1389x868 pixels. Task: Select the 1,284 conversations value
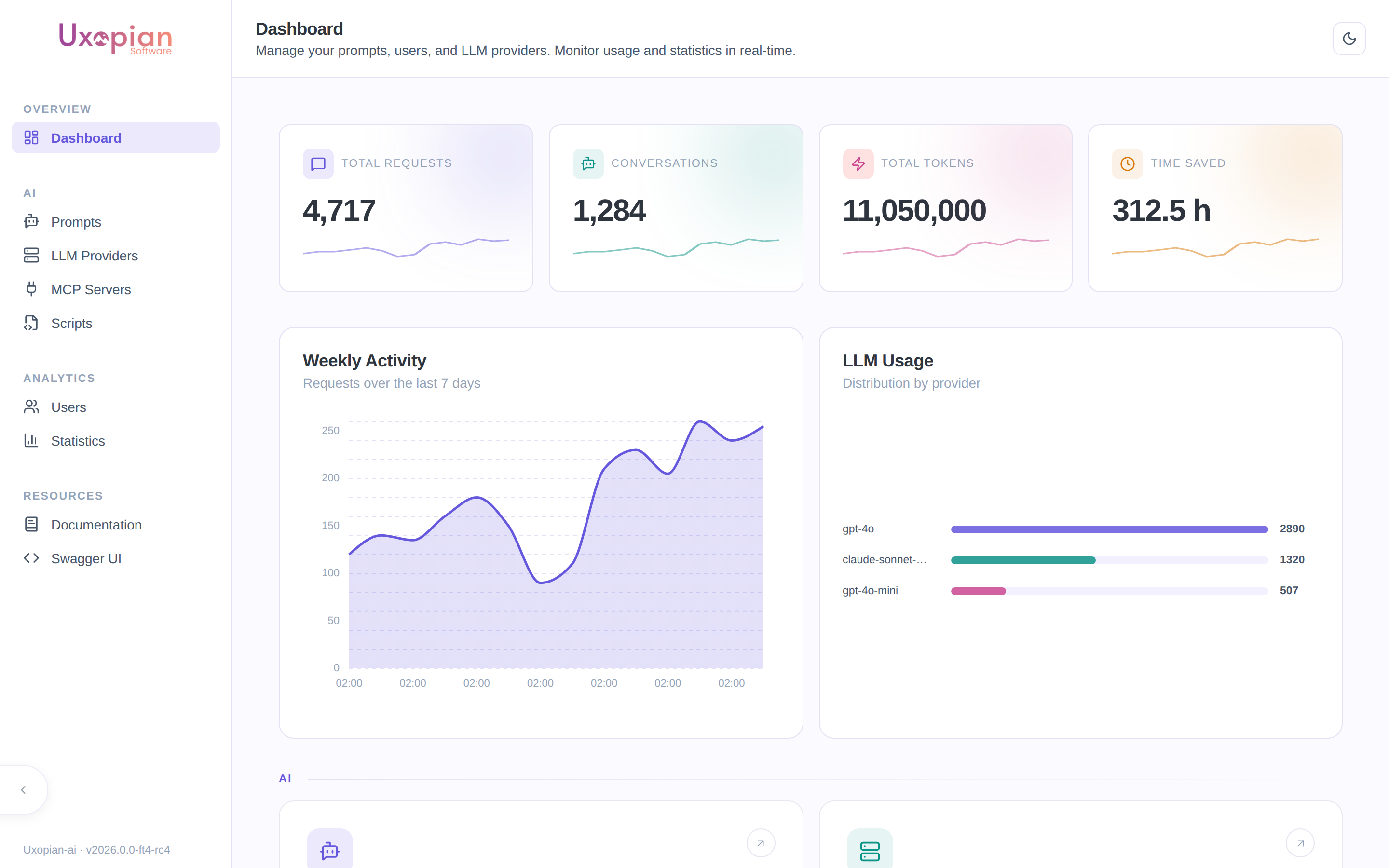tap(609, 211)
